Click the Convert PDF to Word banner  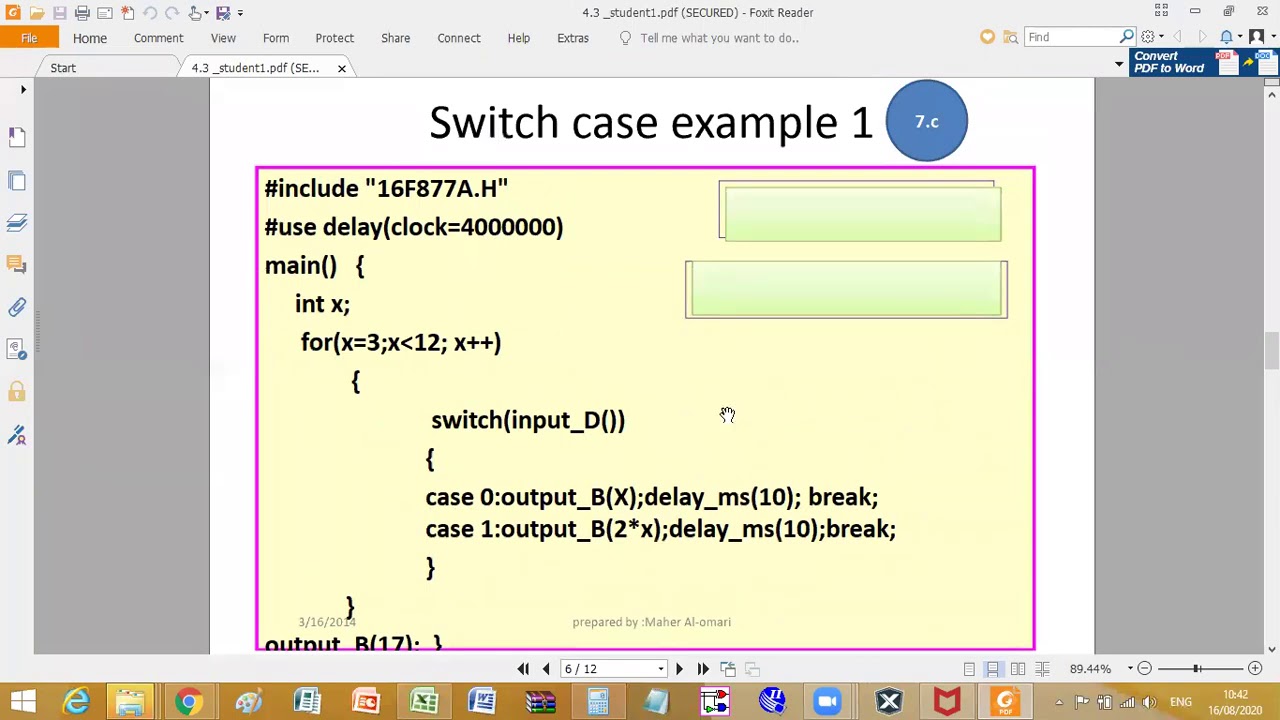(x=1205, y=62)
